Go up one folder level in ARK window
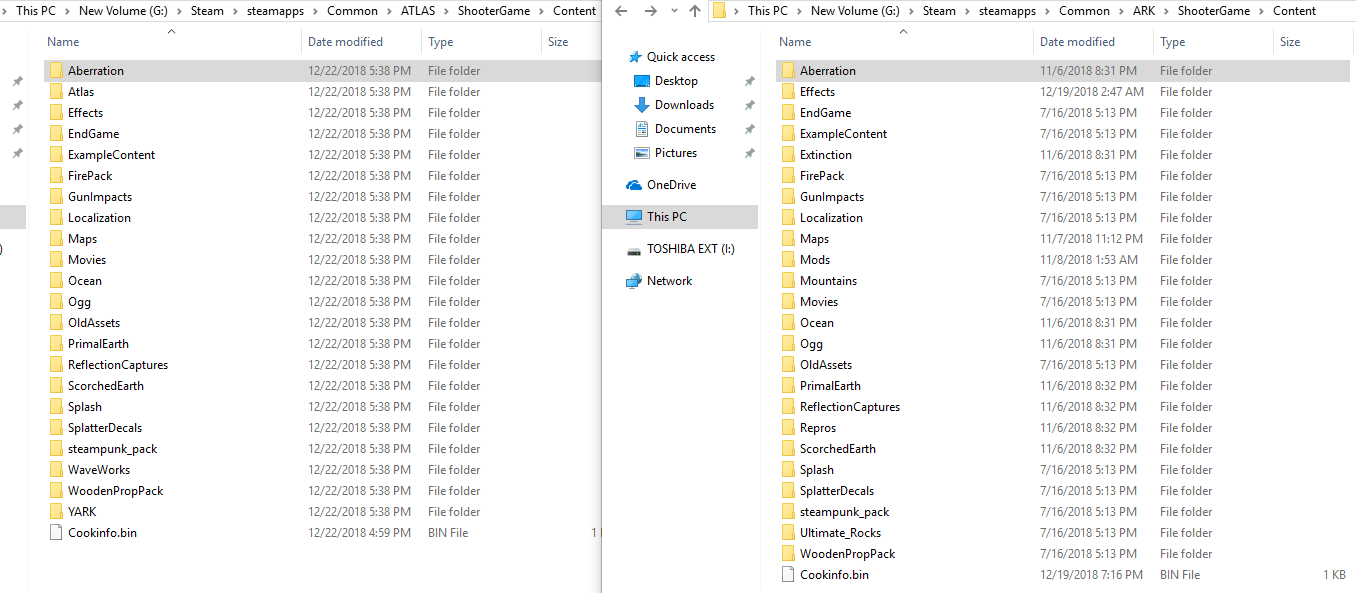Viewport: 1356px width, 593px height. coord(695,11)
